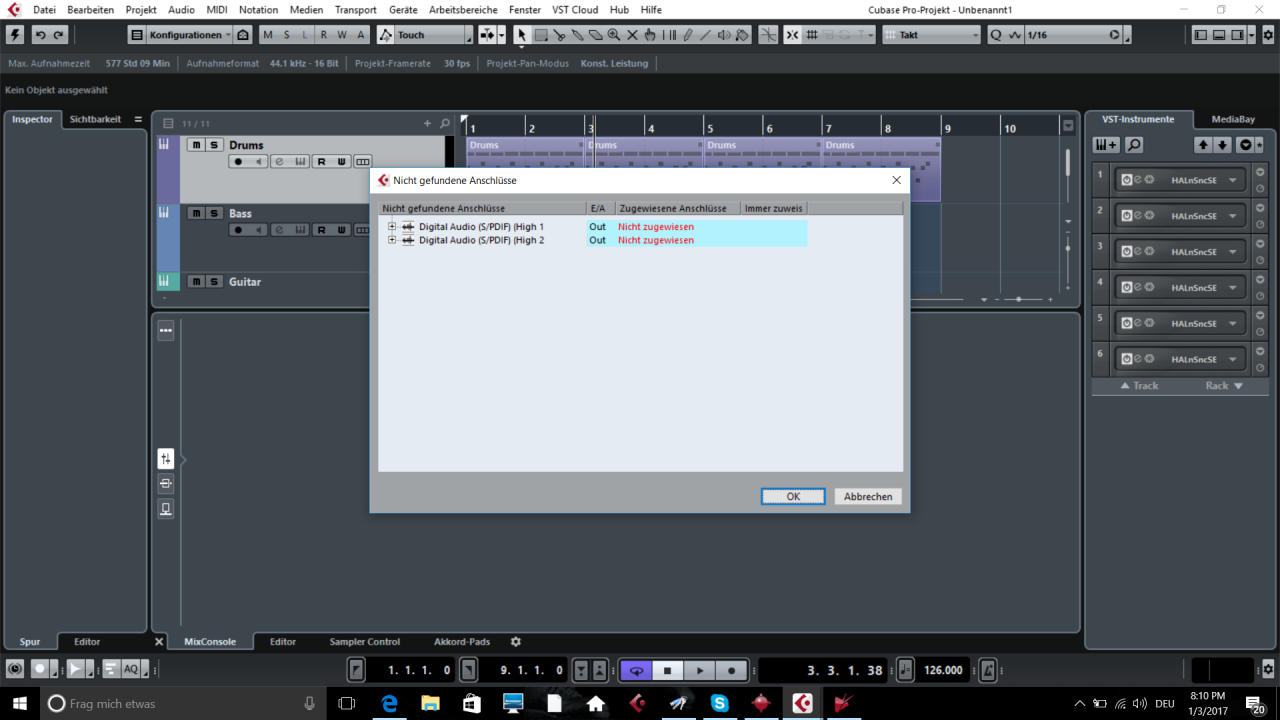Search VST instruments with magnifier icon
The width and height of the screenshot is (1280, 720).
(x=1134, y=145)
